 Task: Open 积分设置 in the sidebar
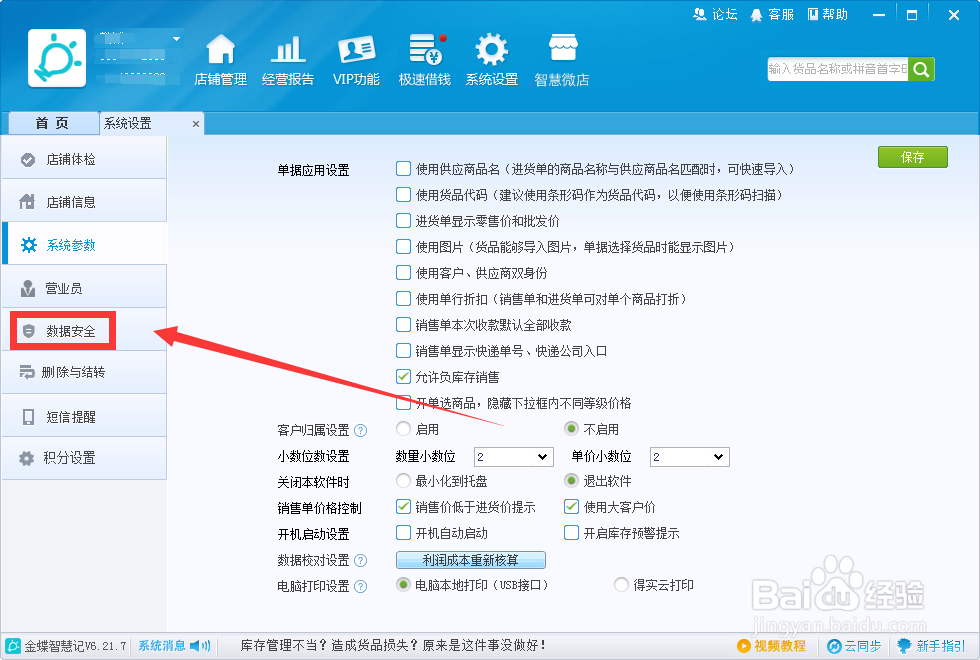pyautogui.click(x=84, y=458)
